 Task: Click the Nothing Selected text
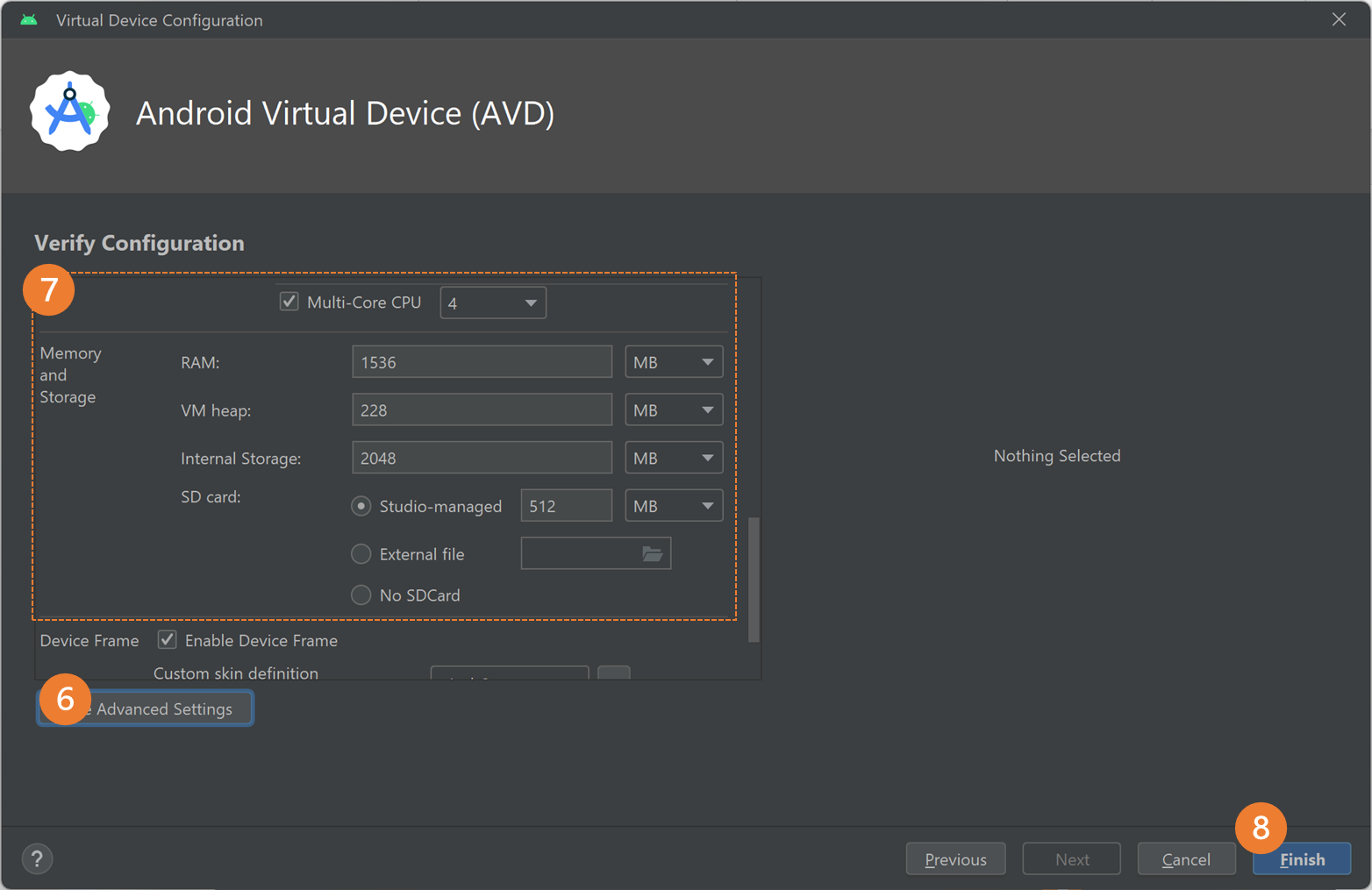pos(1057,456)
